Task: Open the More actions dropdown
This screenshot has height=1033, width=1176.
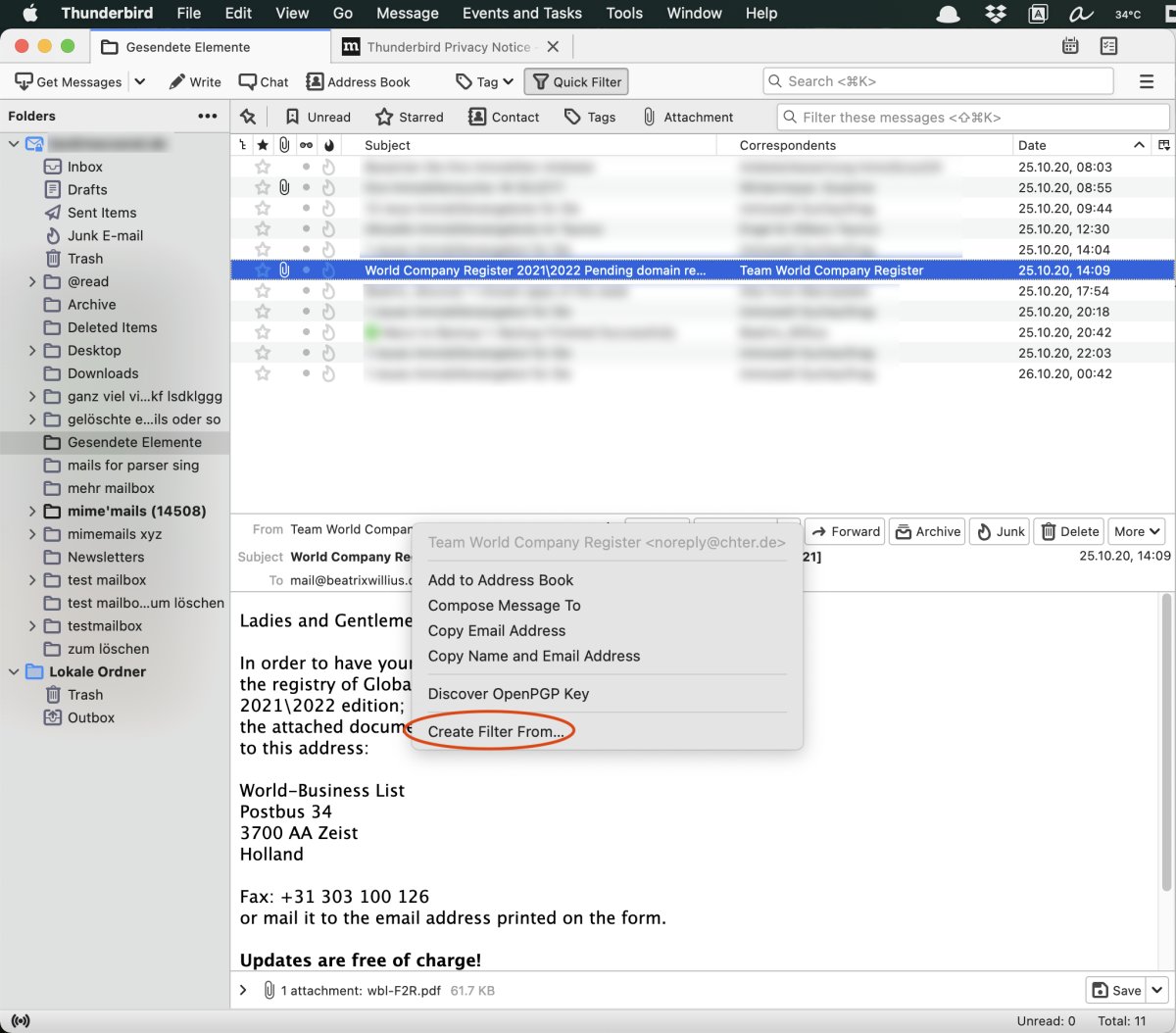Action: tap(1138, 531)
